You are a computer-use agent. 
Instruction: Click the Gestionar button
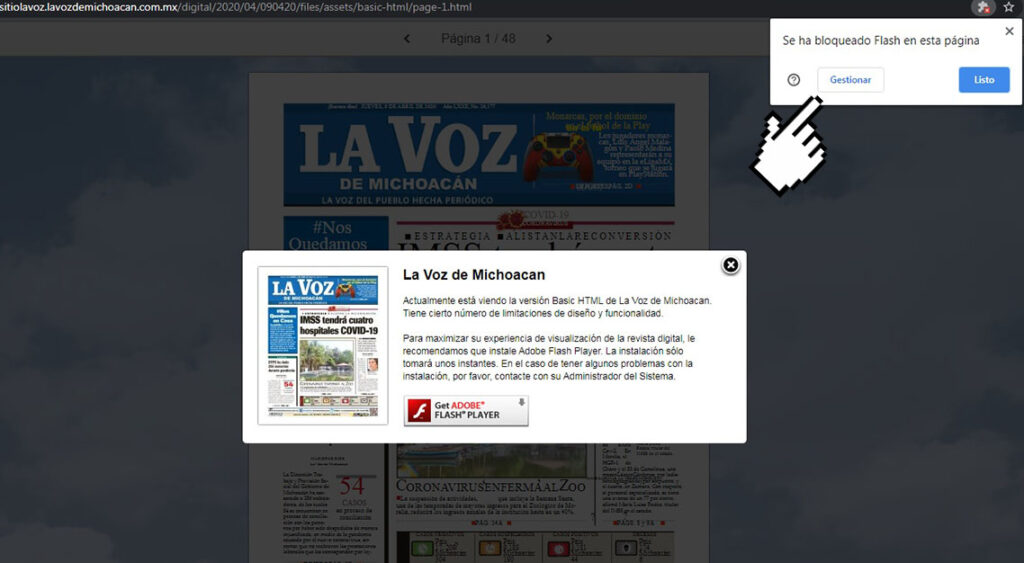click(x=850, y=80)
